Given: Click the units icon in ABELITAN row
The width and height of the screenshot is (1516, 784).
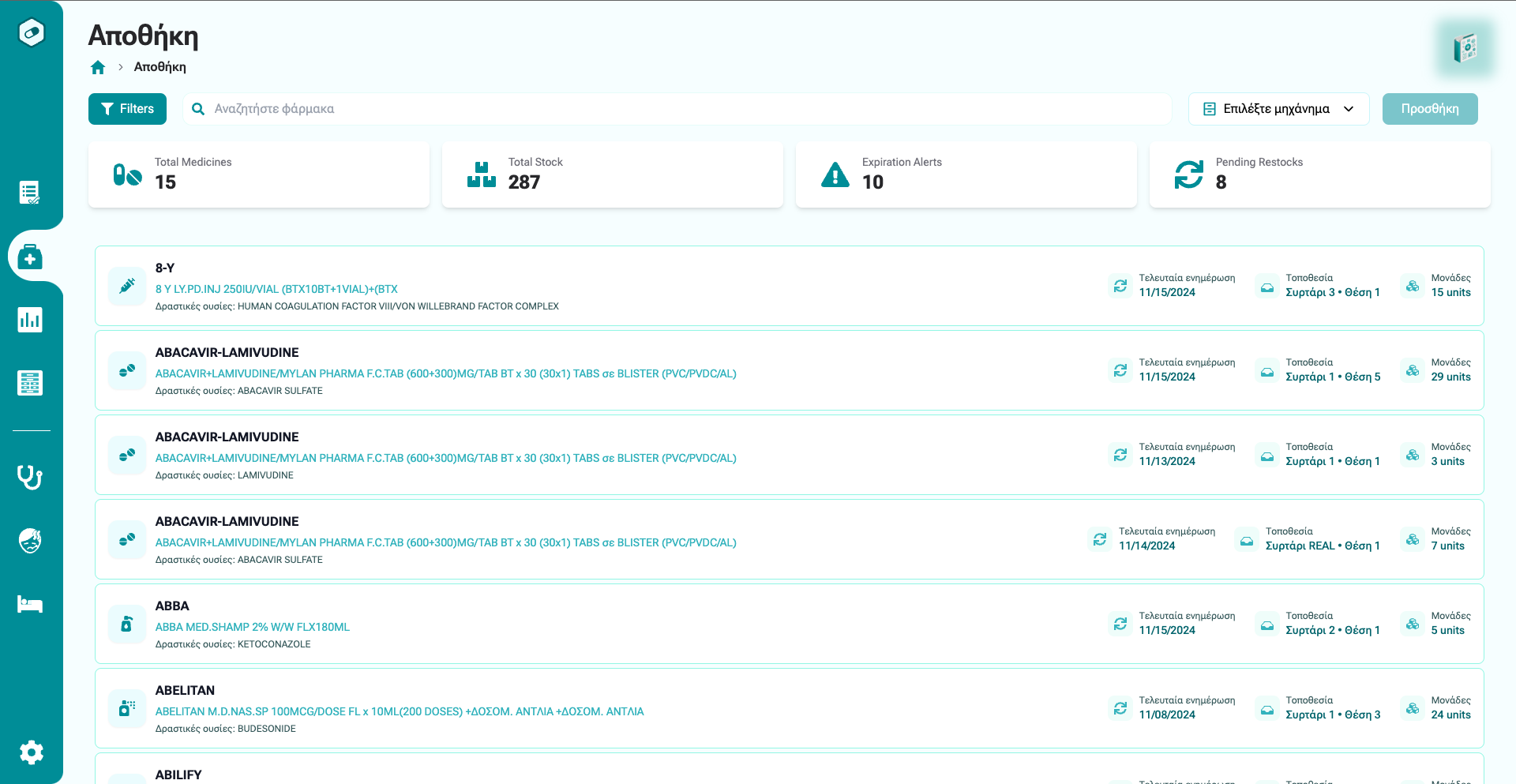Looking at the screenshot, I should (x=1413, y=708).
